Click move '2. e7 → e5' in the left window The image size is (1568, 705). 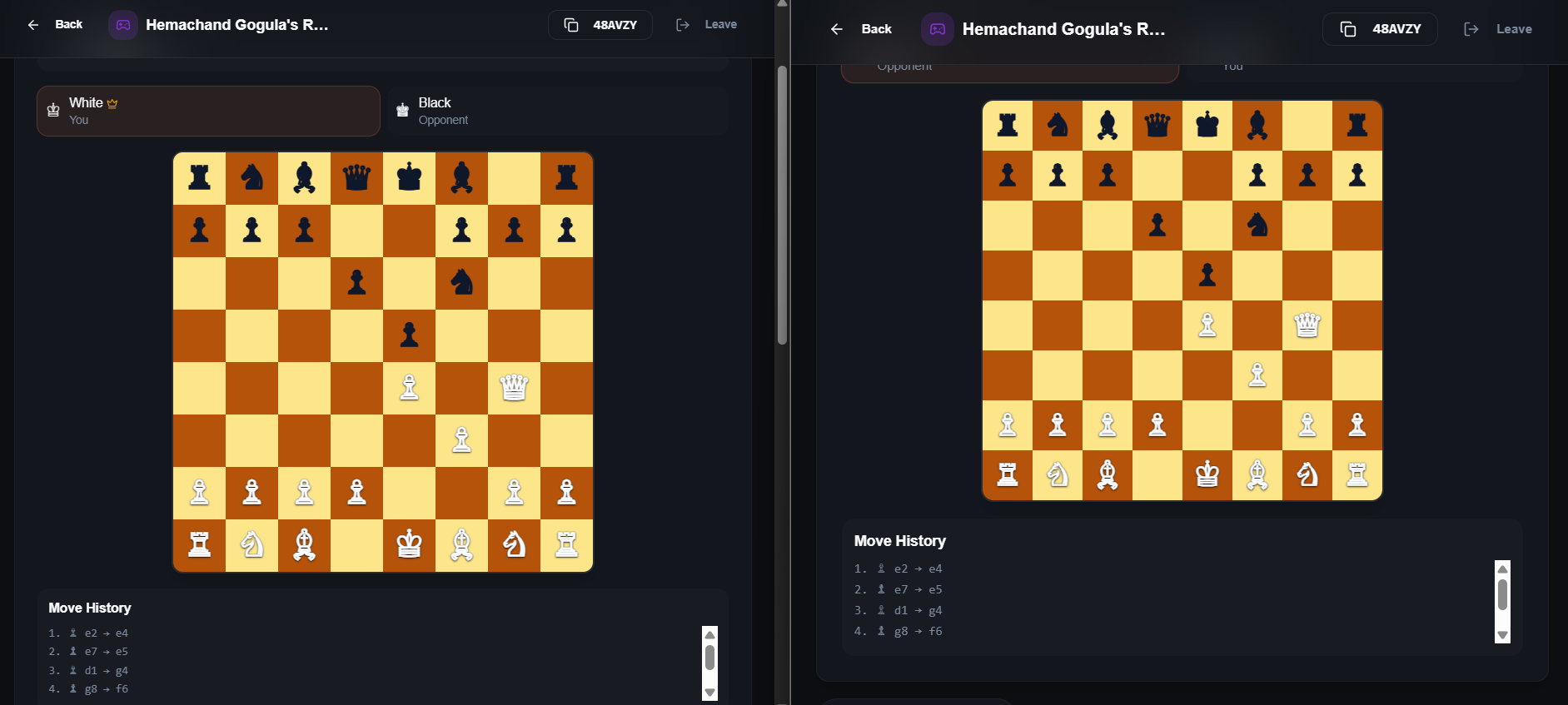point(88,652)
